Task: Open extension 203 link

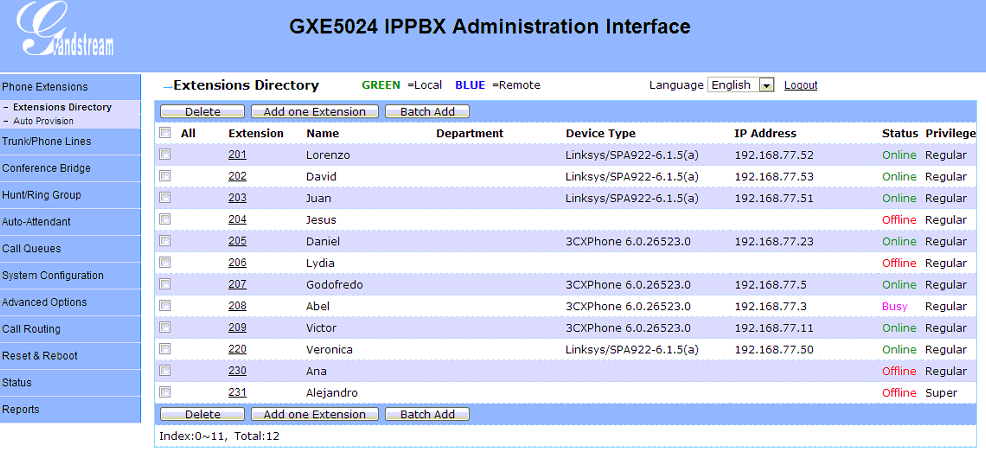Action: point(237,198)
